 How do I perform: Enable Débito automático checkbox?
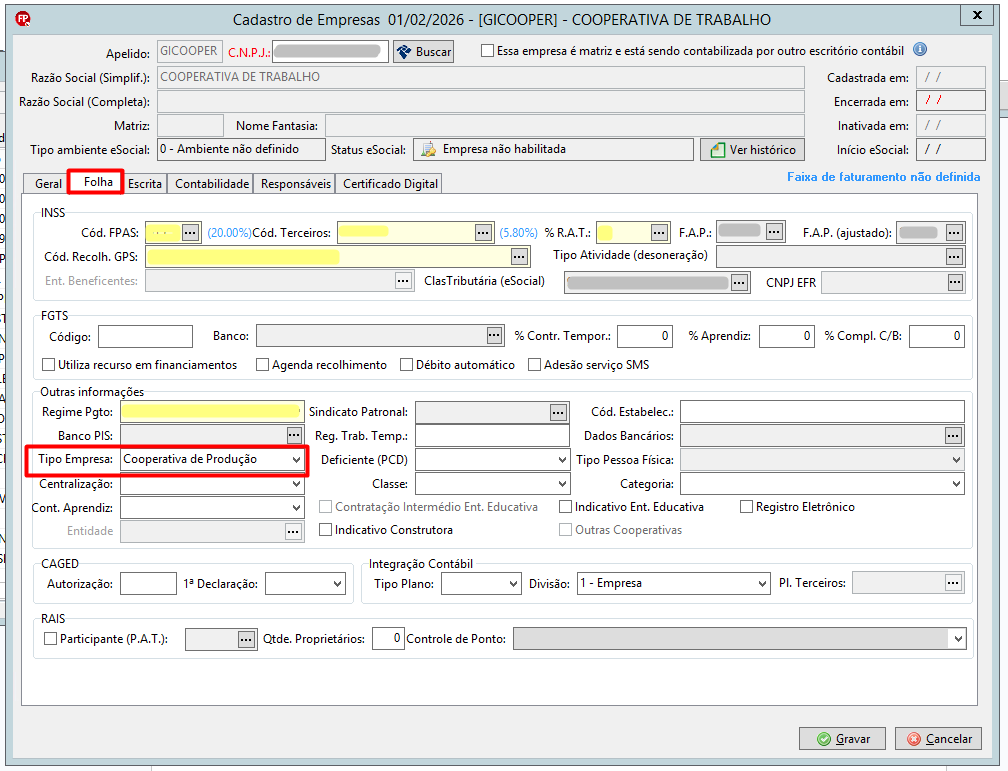(x=406, y=365)
